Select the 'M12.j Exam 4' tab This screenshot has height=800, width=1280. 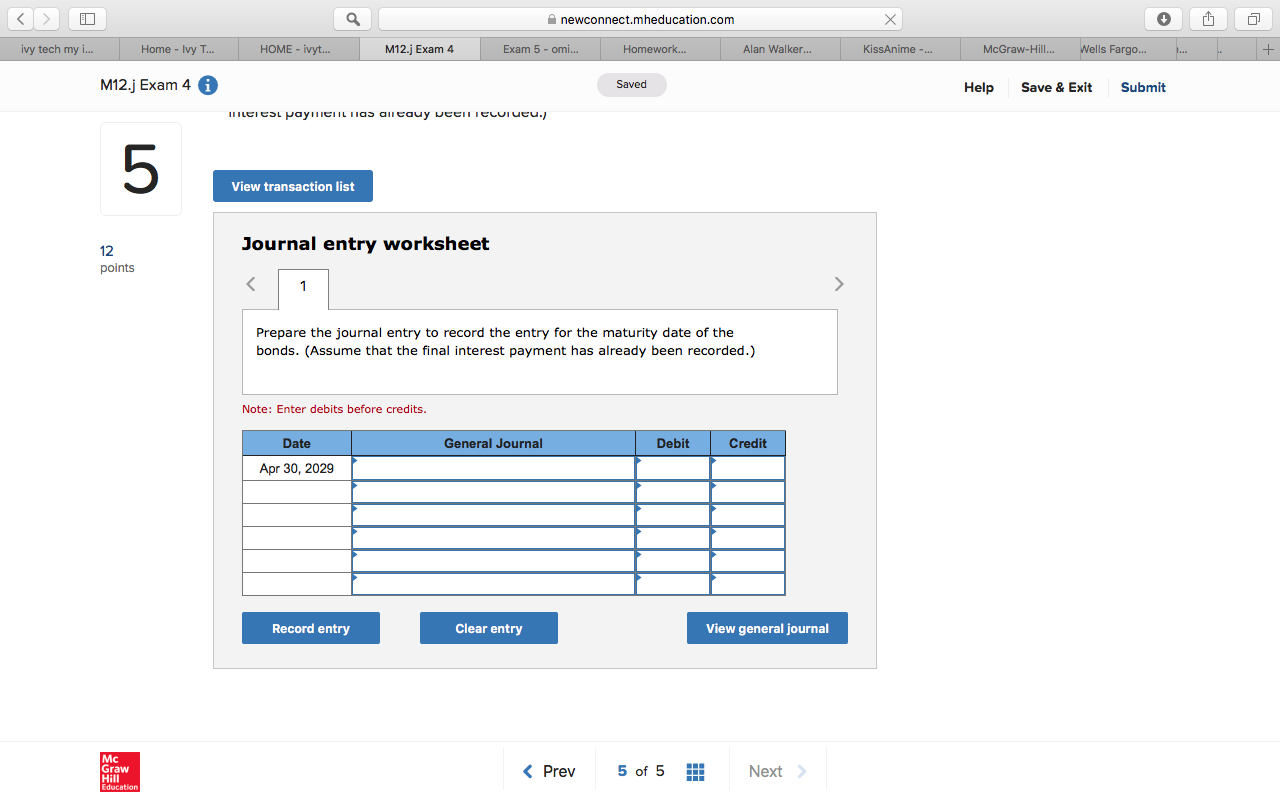point(419,49)
